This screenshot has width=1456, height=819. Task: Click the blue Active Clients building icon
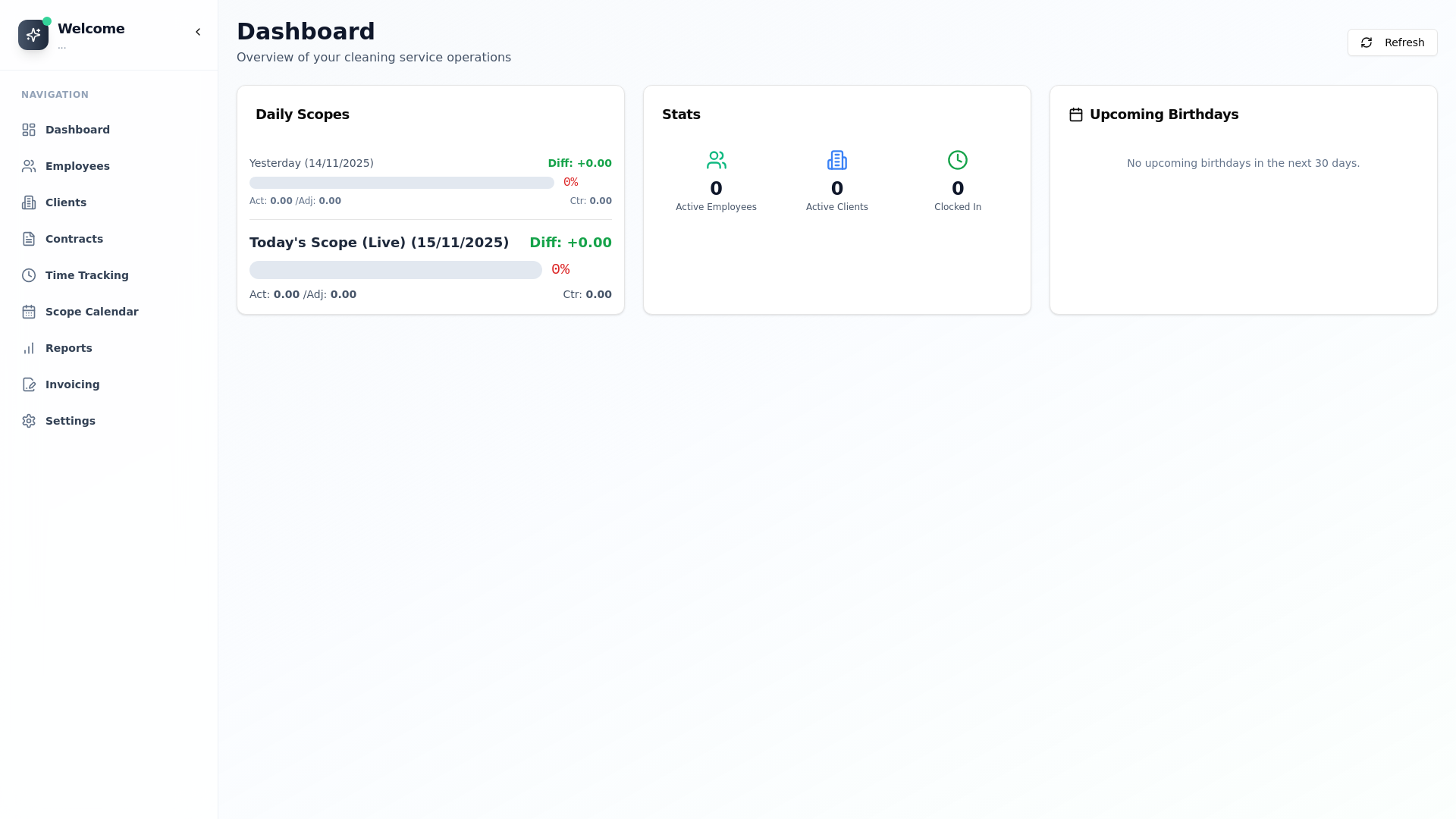point(837,160)
